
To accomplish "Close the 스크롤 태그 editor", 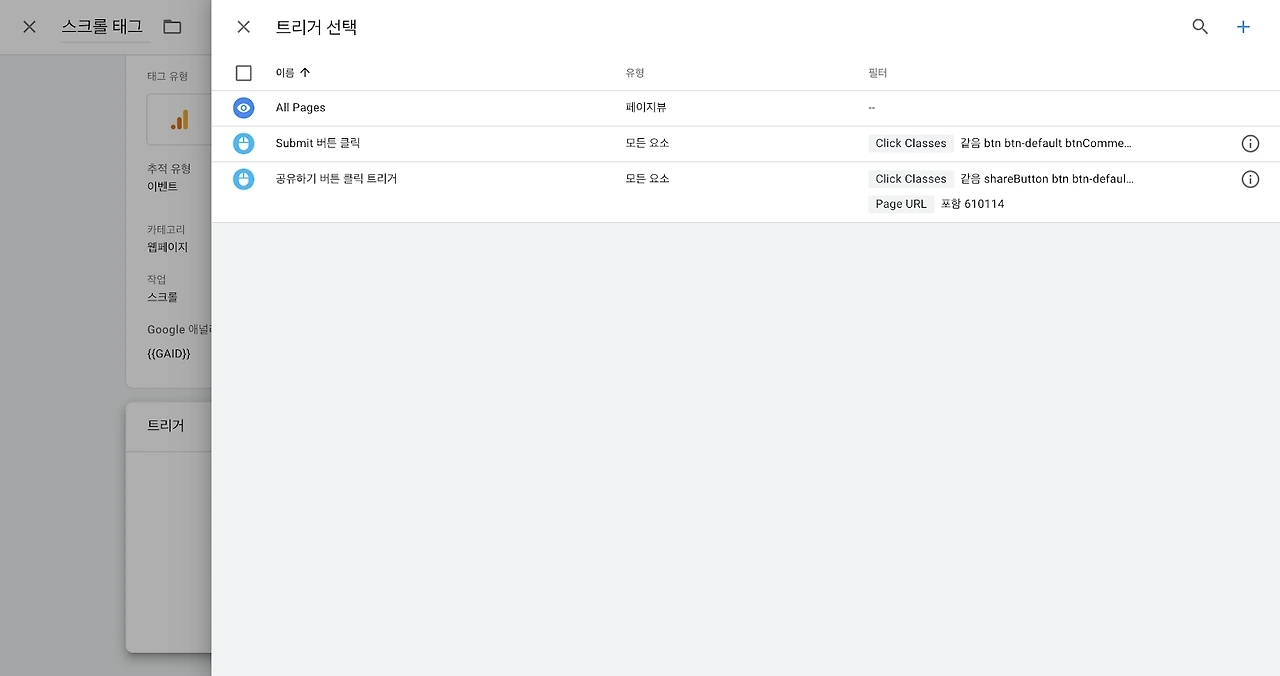I will [x=29, y=27].
